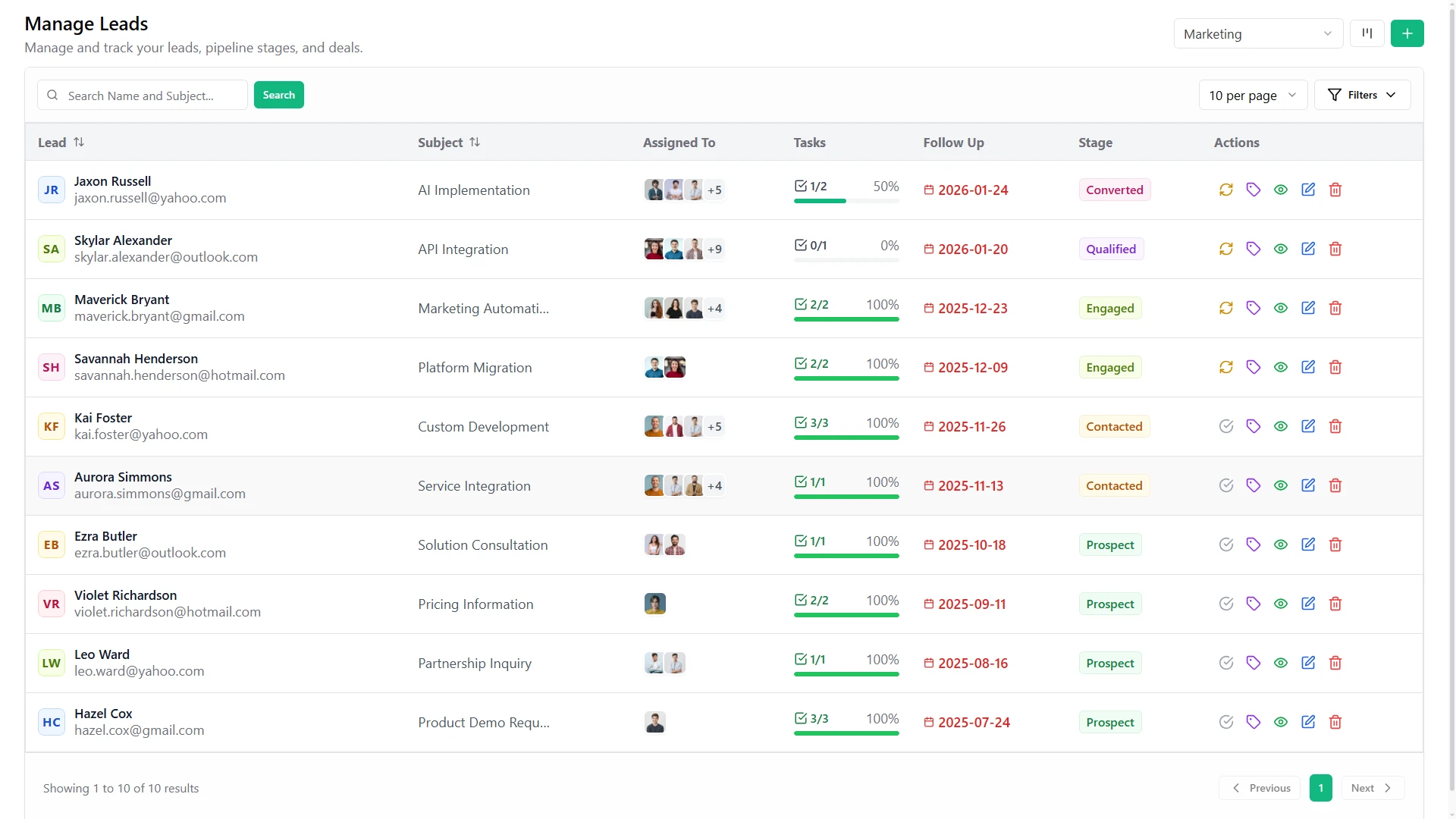Go to the Next page

click(x=1373, y=788)
